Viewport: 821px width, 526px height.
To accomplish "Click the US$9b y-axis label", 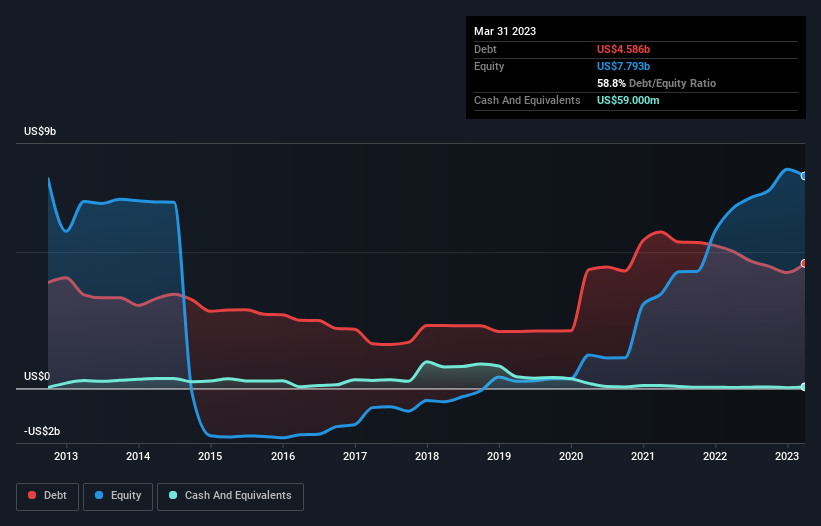I will tap(40, 131).
